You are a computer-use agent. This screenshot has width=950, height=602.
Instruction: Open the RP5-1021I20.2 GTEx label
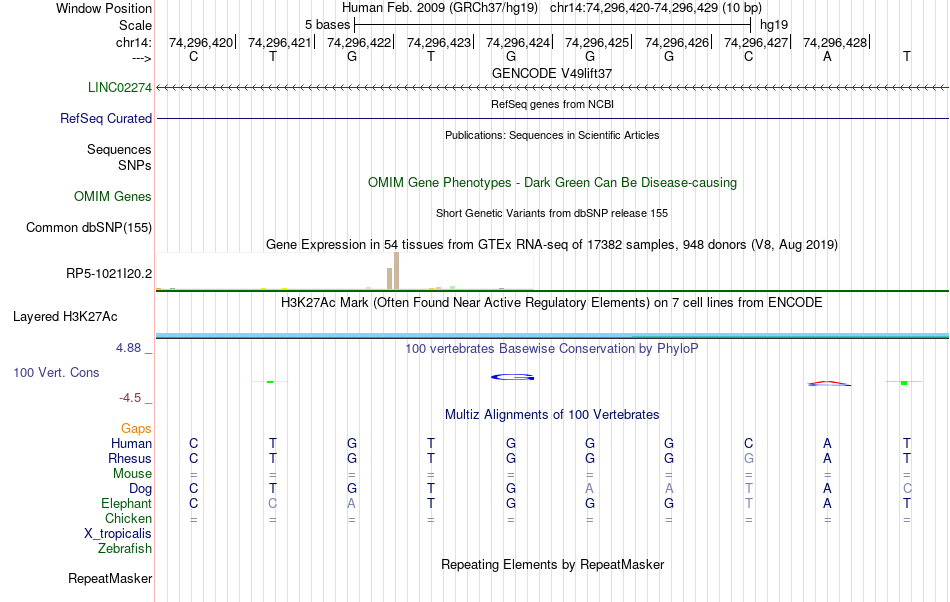(x=108, y=274)
